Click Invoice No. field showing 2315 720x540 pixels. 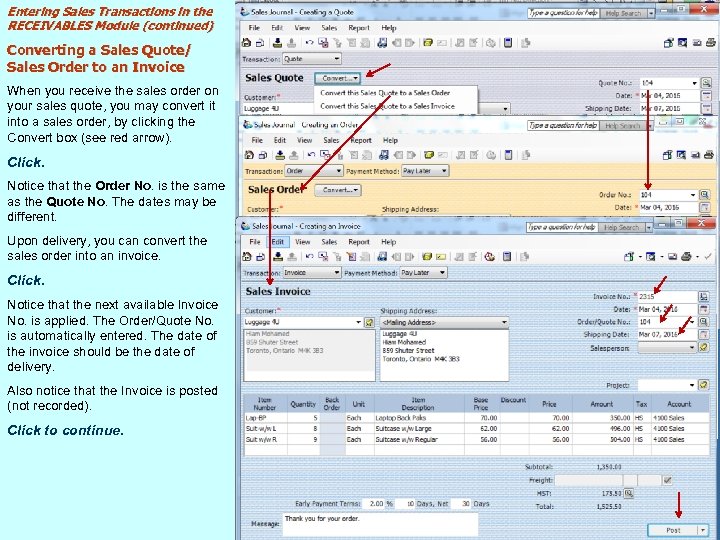(667, 297)
